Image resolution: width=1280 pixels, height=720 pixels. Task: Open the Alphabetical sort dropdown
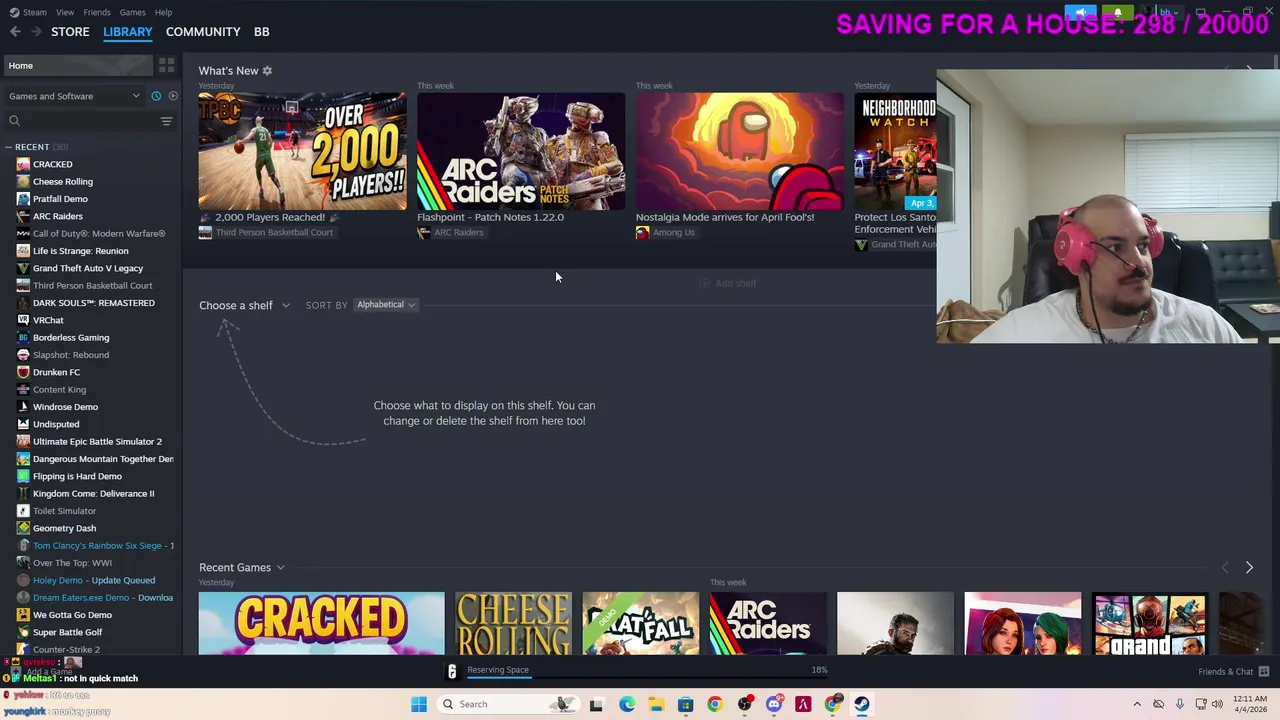(385, 305)
